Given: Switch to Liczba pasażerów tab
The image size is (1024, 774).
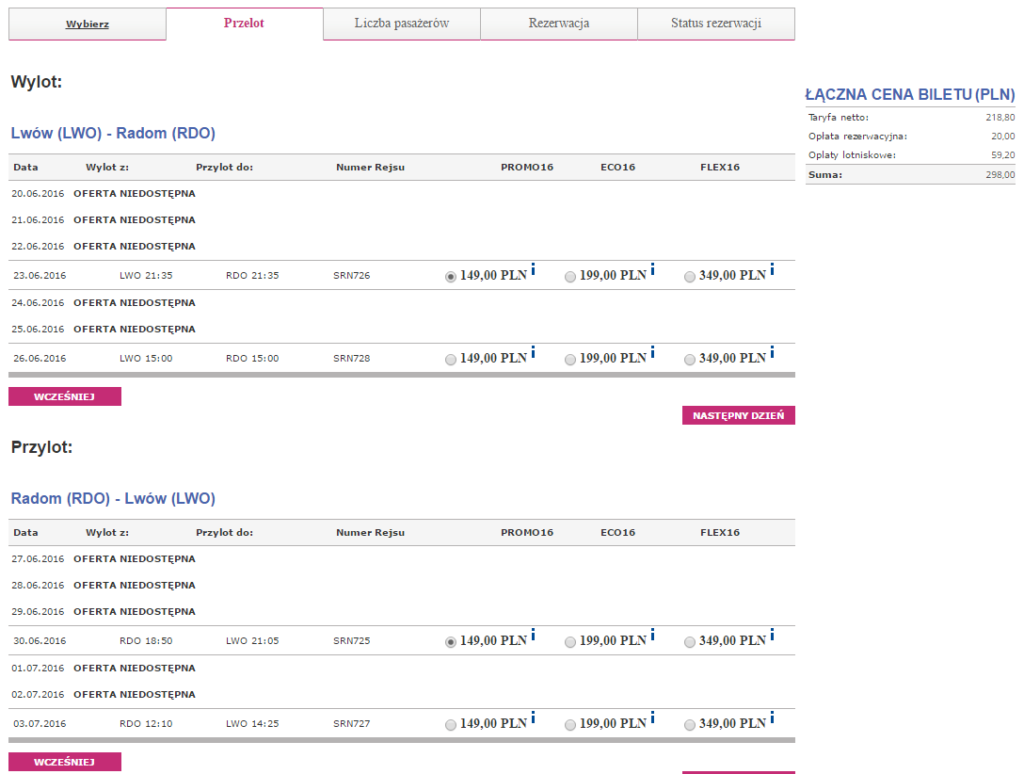Looking at the screenshot, I should [402, 24].
